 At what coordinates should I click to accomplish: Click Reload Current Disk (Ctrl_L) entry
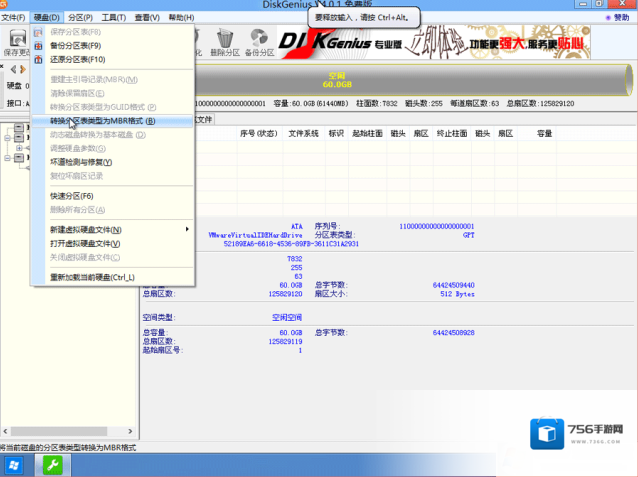coord(92,277)
